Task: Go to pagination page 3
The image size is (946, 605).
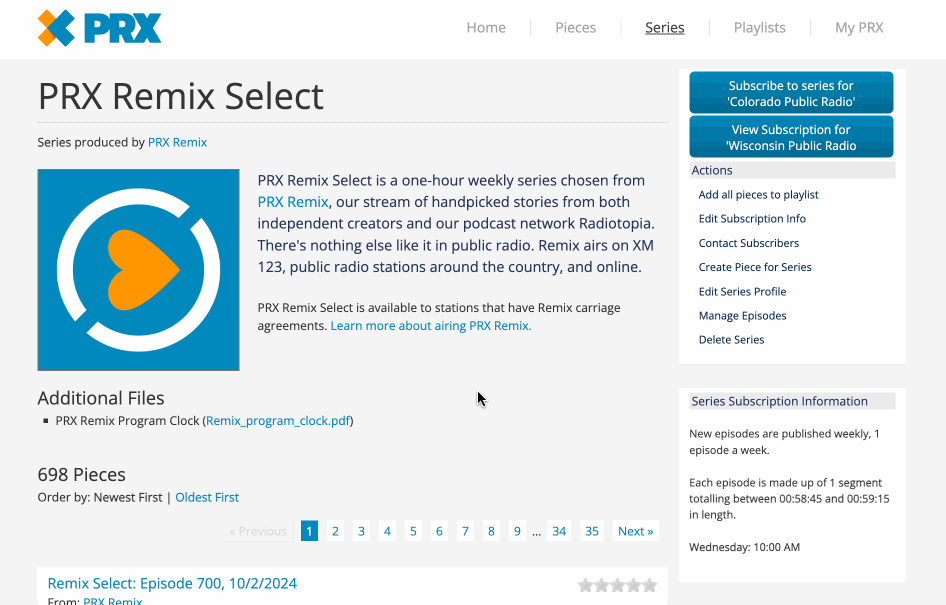Action: click(361, 531)
